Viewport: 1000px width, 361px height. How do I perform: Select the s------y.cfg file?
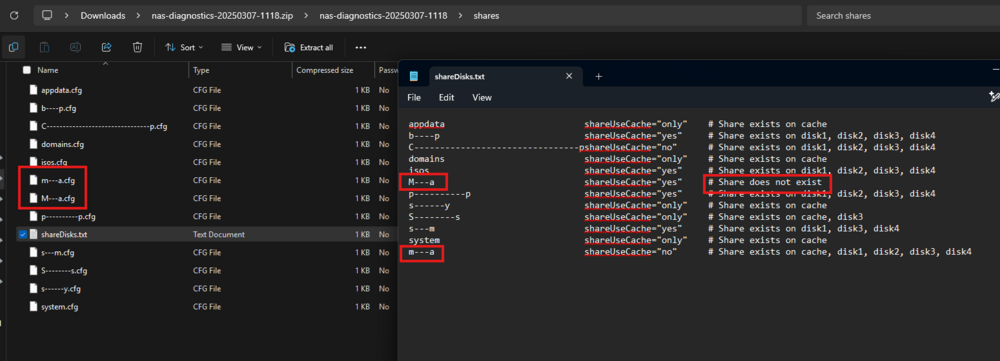(x=61, y=289)
